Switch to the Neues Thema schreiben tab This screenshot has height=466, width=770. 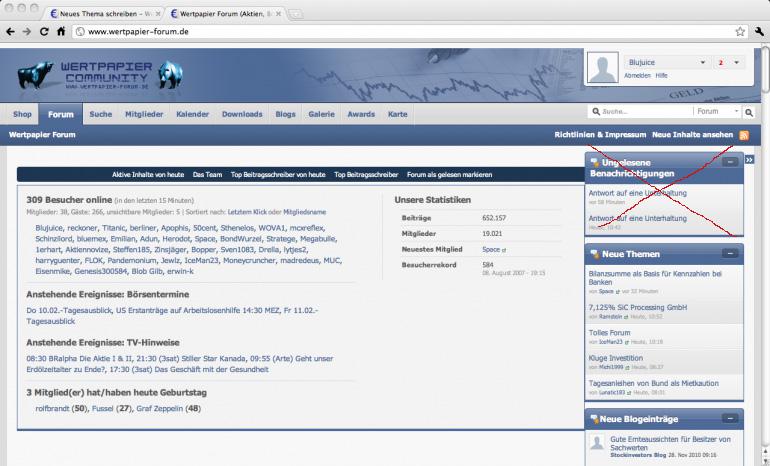(104, 14)
